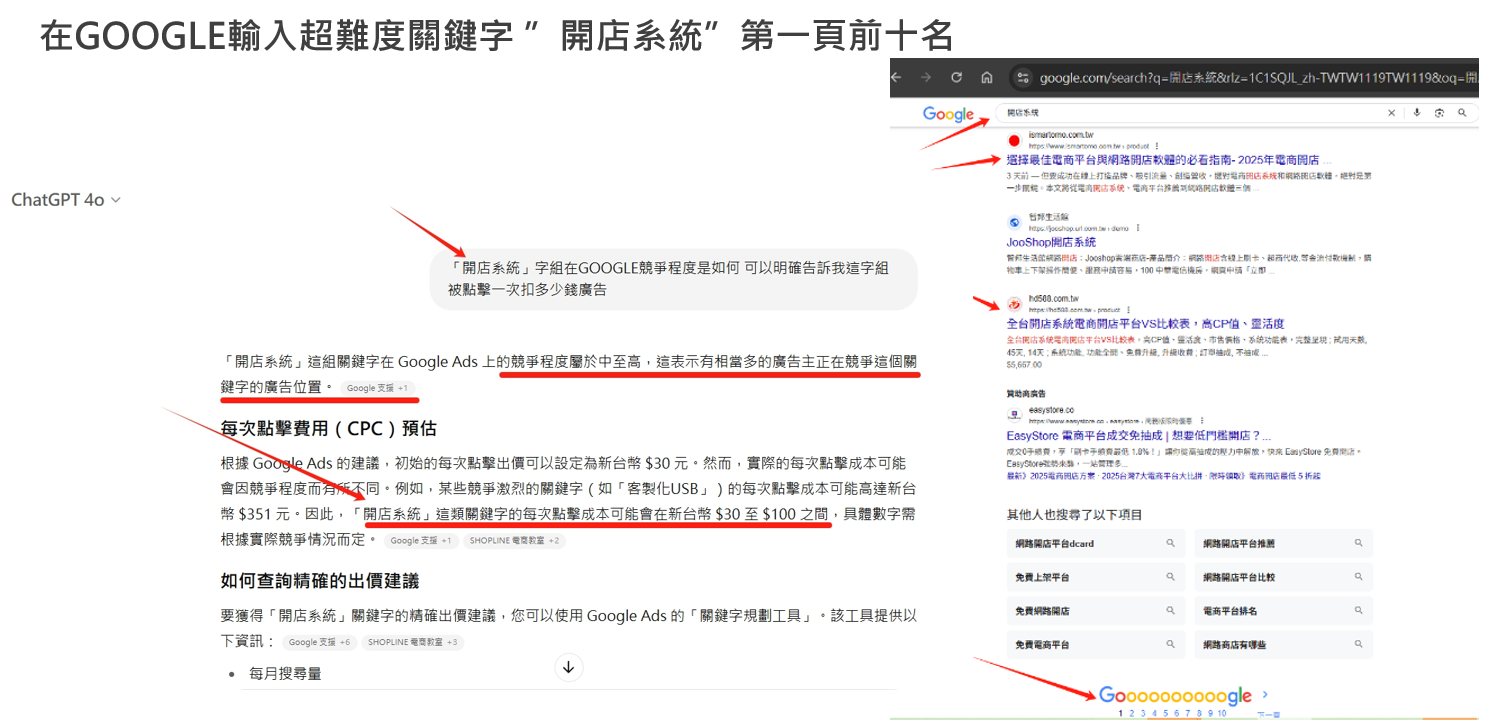
Task: Click the scroll-to-bottom down arrow button
Action: point(569,667)
